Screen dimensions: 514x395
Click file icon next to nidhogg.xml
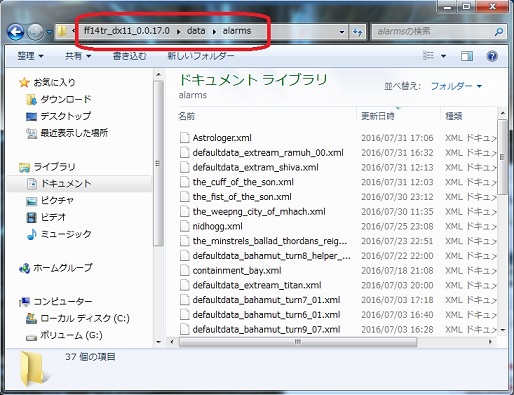pos(184,226)
